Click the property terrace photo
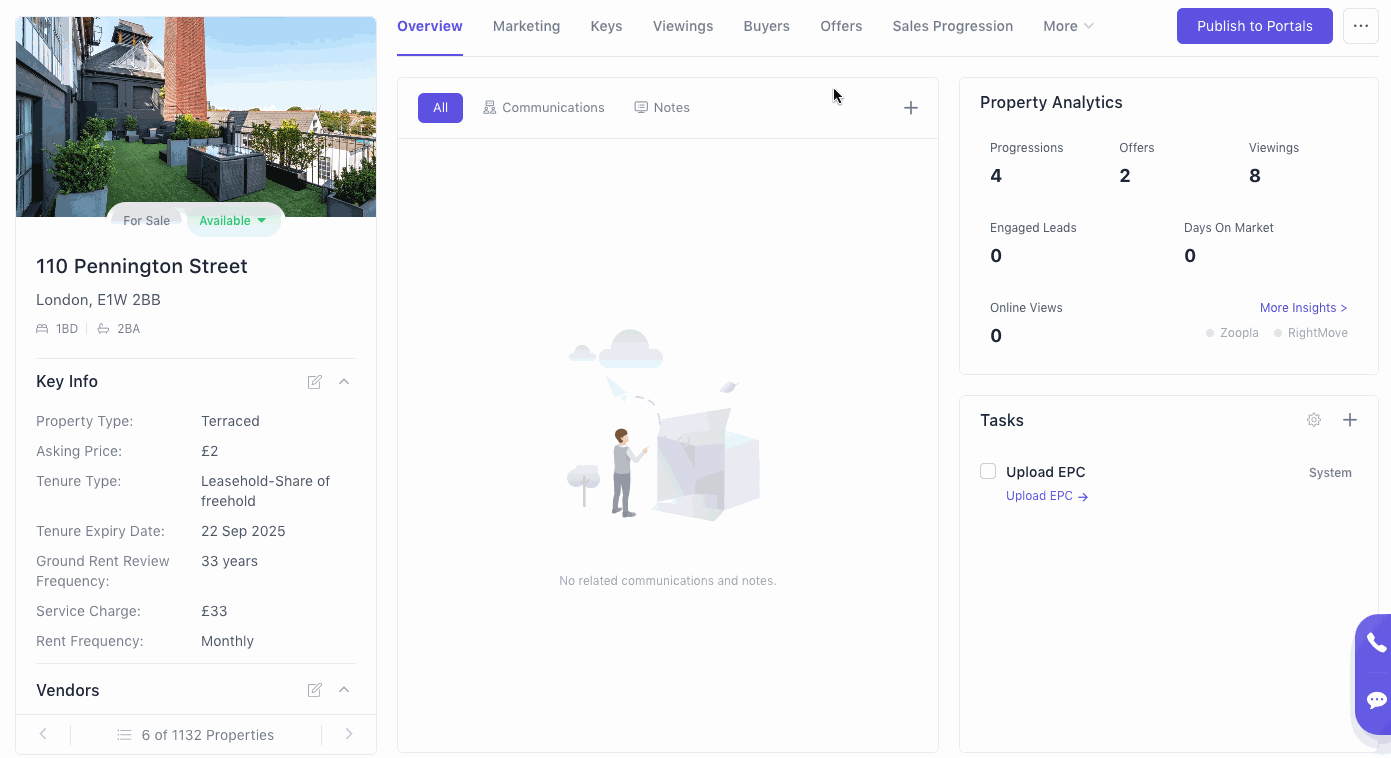The image size is (1391, 758). click(196, 110)
